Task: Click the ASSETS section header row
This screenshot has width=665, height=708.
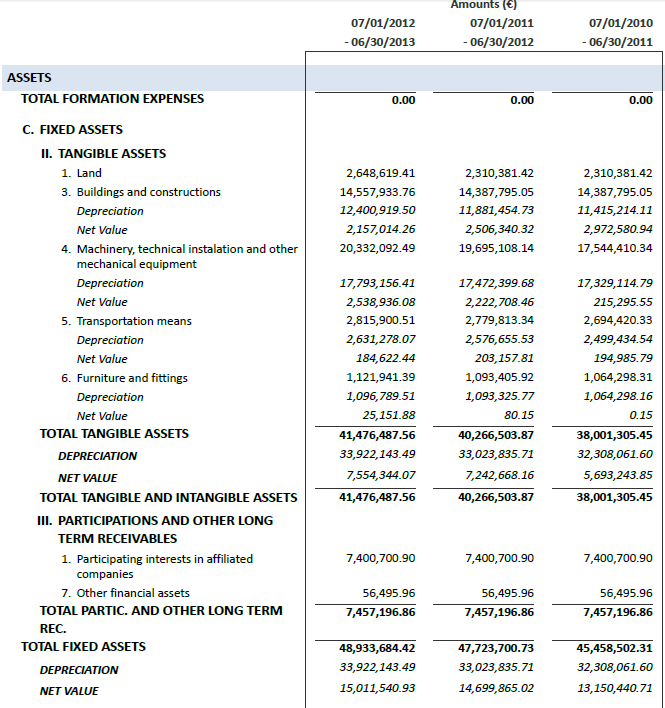Action: tap(30, 78)
